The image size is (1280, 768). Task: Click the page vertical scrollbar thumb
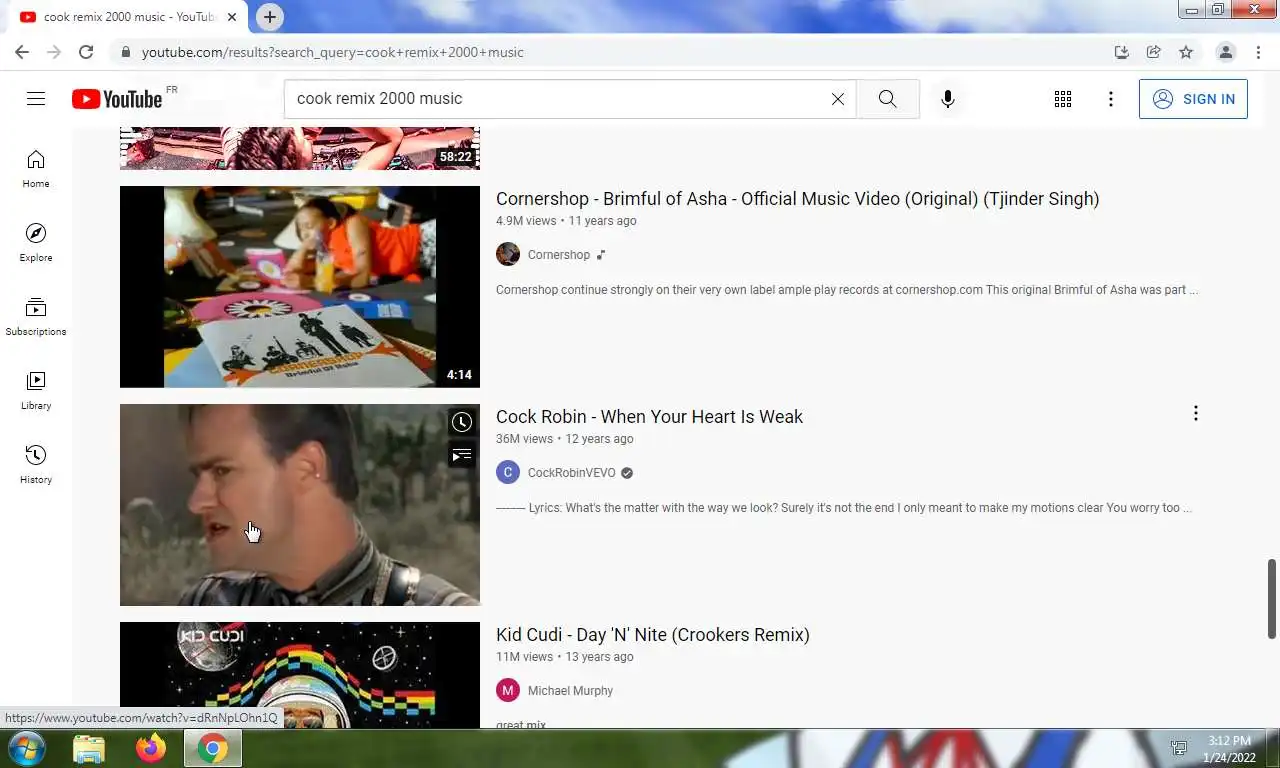click(x=1272, y=598)
